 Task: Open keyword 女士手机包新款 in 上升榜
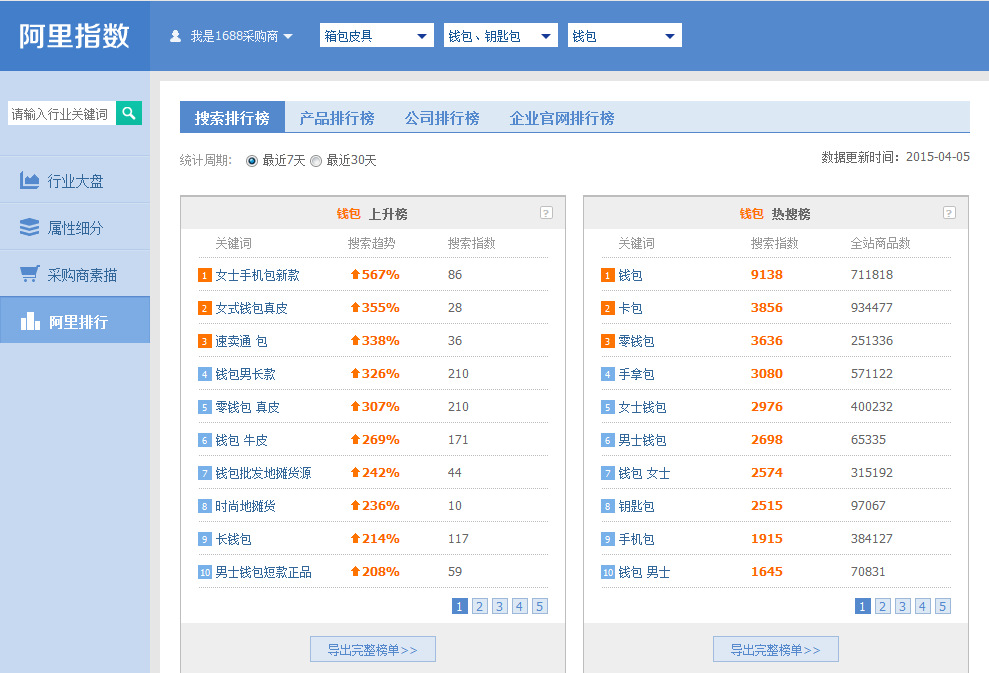pos(257,275)
